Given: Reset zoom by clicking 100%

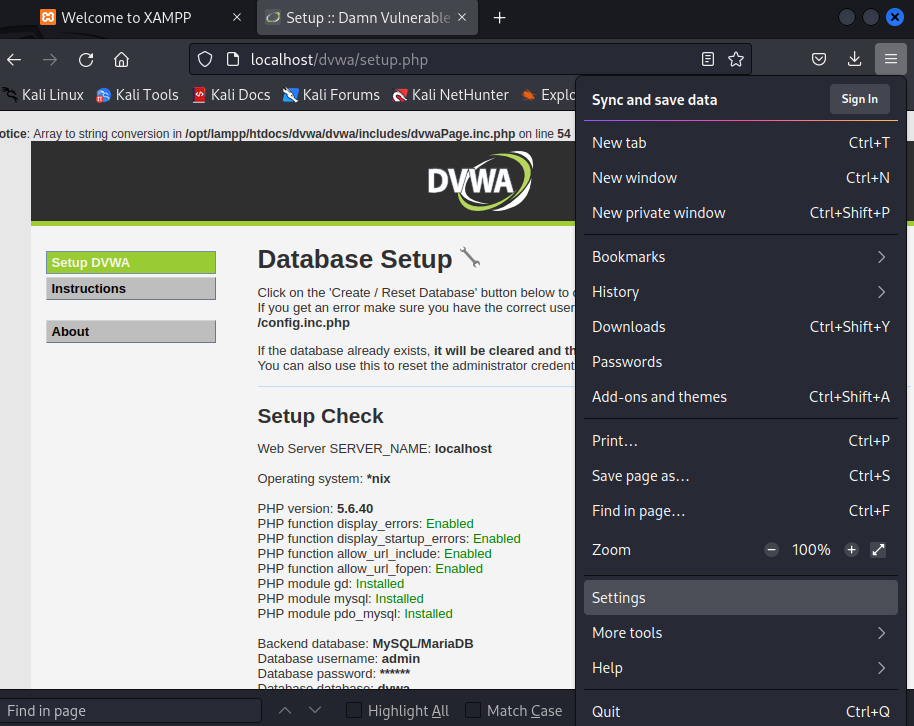Looking at the screenshot, I should (x=811, y=550).
